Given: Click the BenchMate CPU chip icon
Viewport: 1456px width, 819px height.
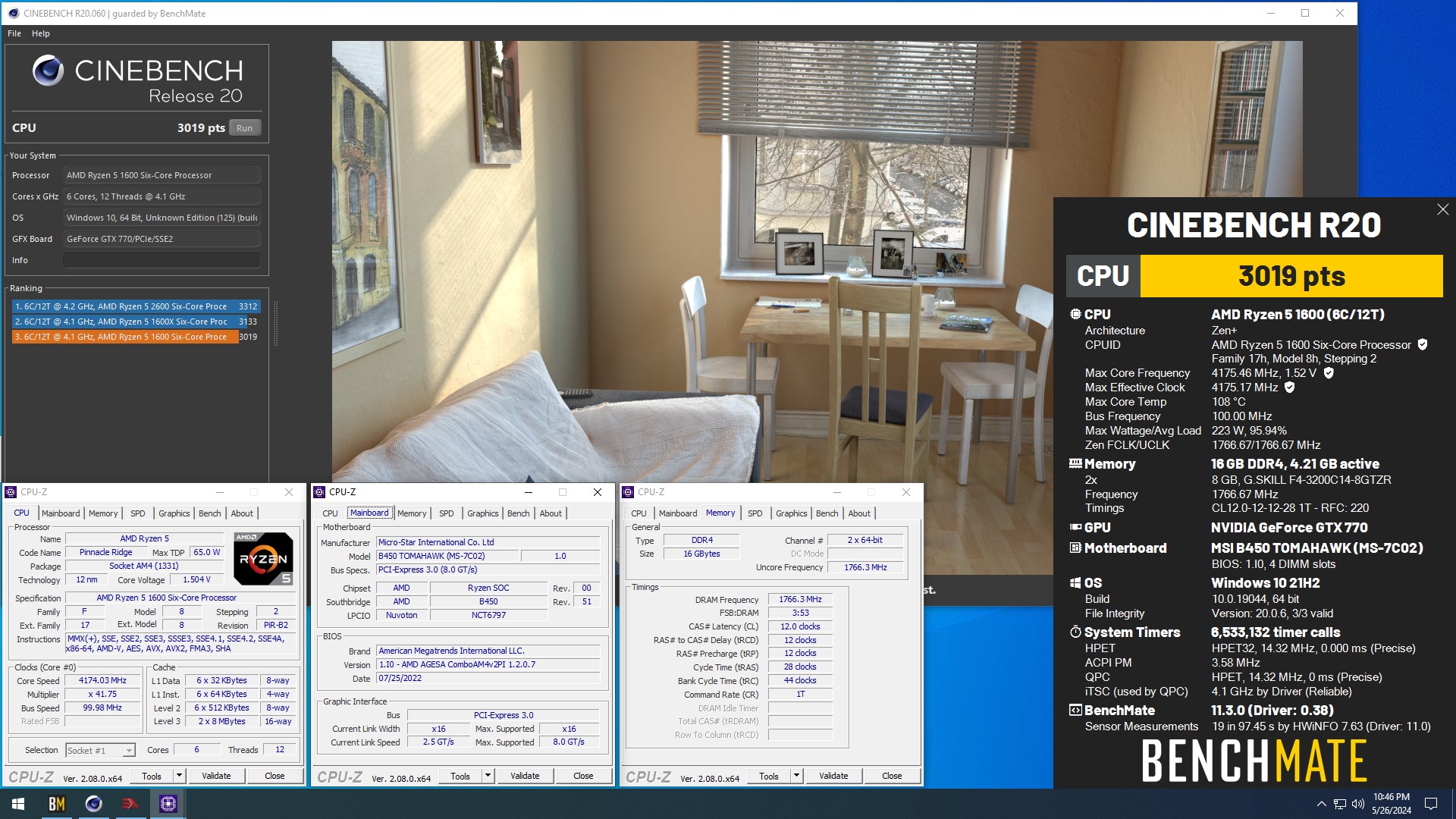Looking at the screenshot, I should point(1075,314).
